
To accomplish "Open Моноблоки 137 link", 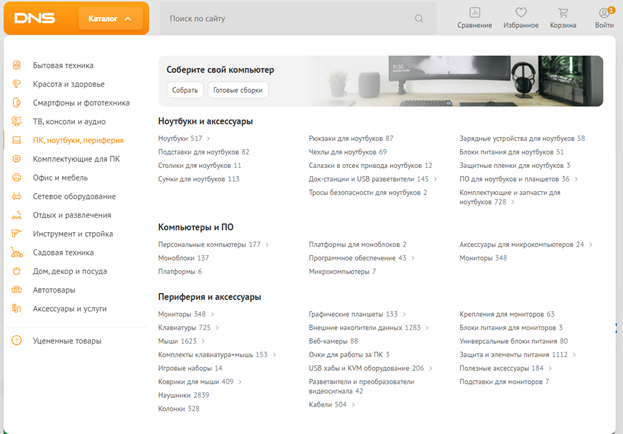I will (184, 258).
